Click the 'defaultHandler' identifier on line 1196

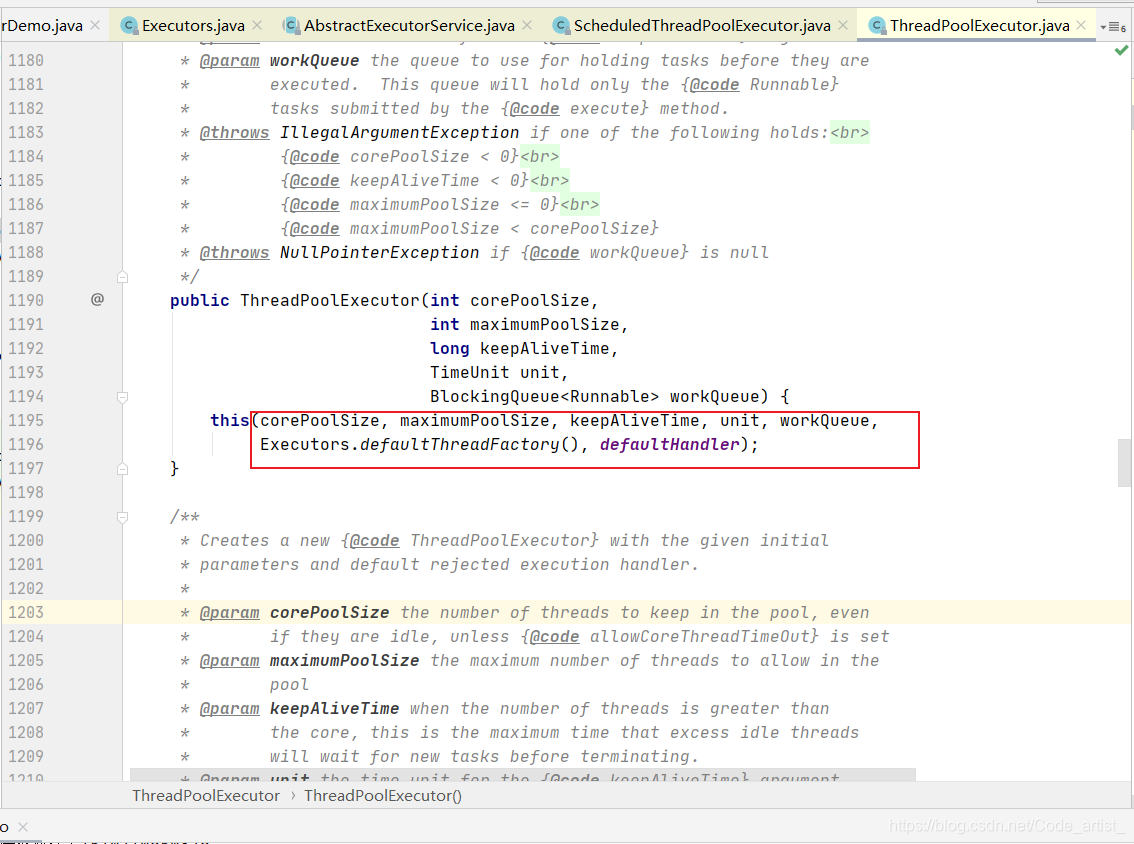(x=670, y=444)
